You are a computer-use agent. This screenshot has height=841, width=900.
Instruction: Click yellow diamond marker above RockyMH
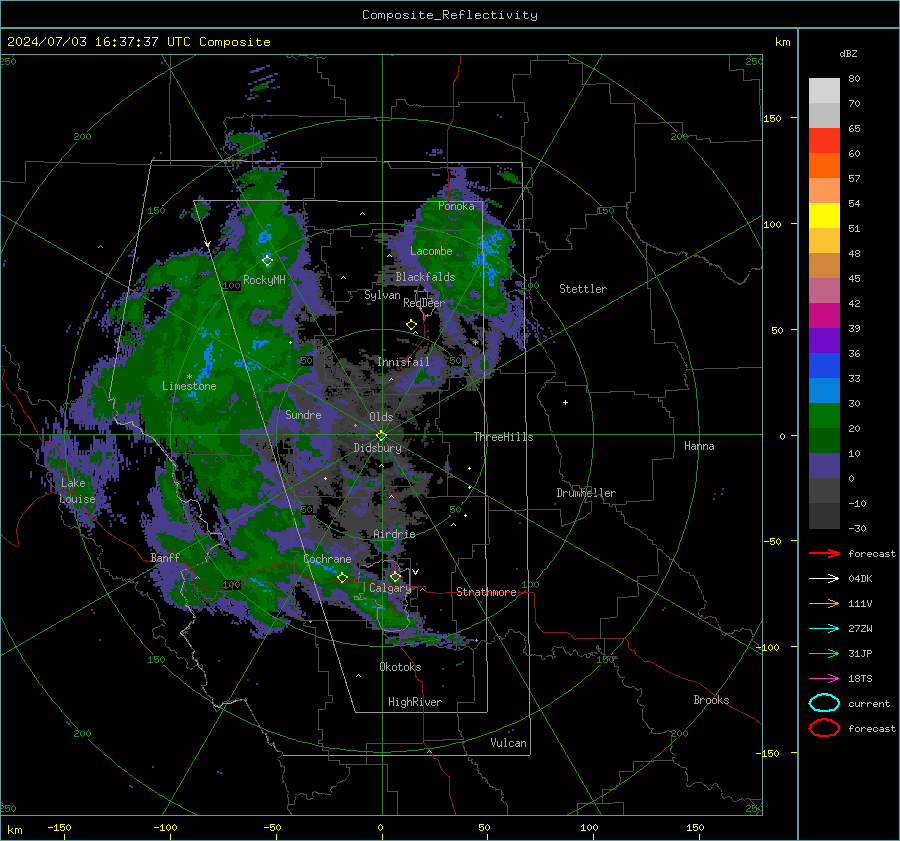(267, 261)
